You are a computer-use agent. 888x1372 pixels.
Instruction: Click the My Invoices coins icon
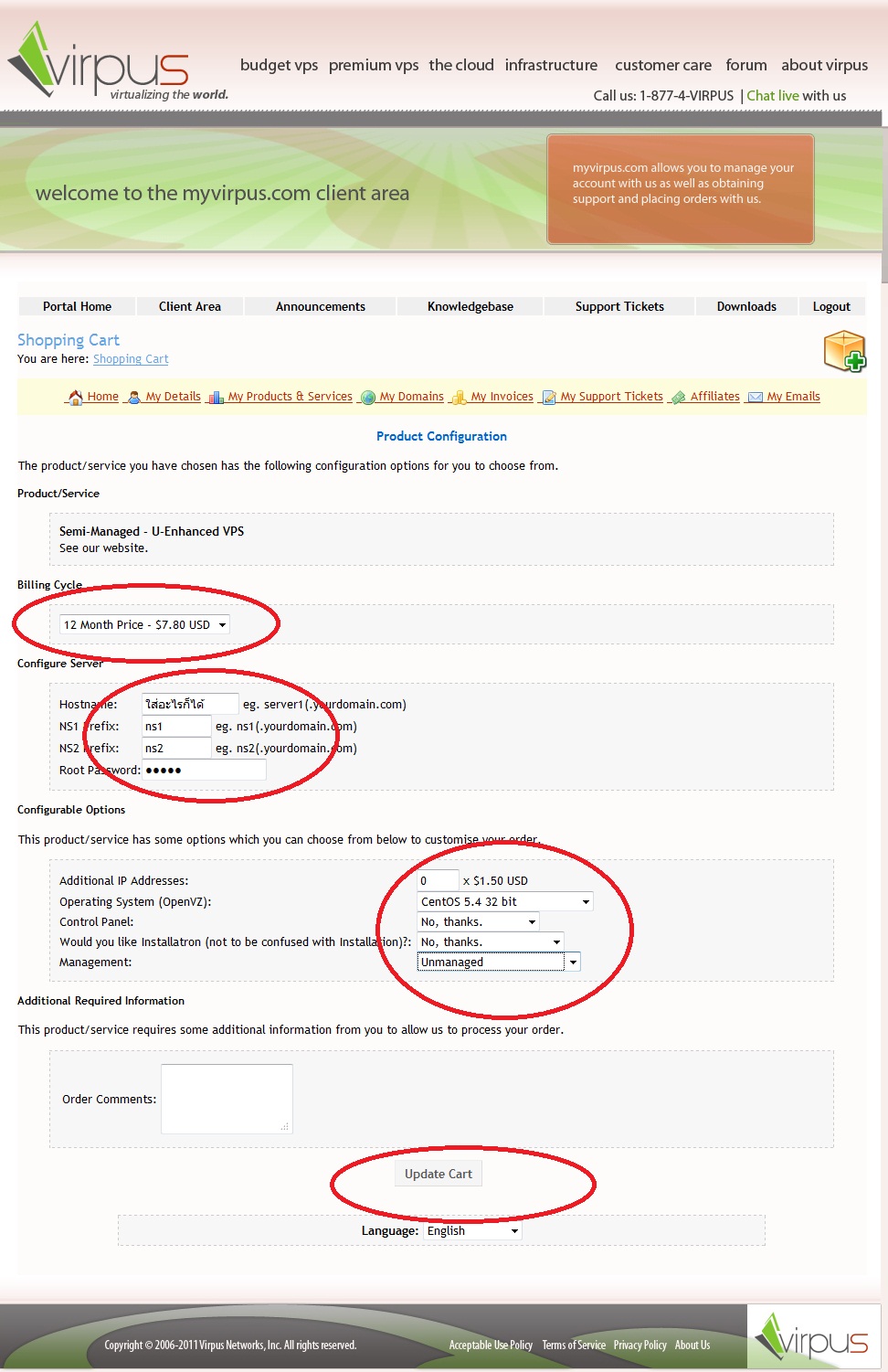(460, 397)
